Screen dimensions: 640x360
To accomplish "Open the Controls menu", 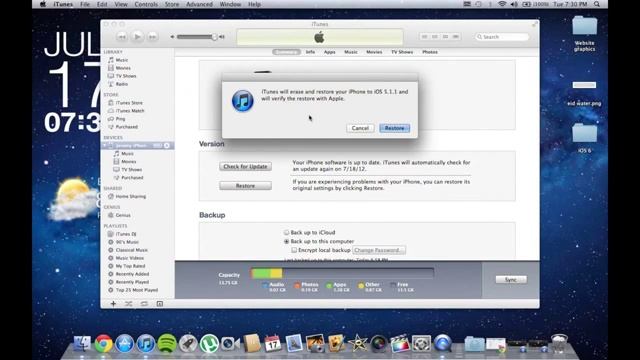I will coord(146,4).
